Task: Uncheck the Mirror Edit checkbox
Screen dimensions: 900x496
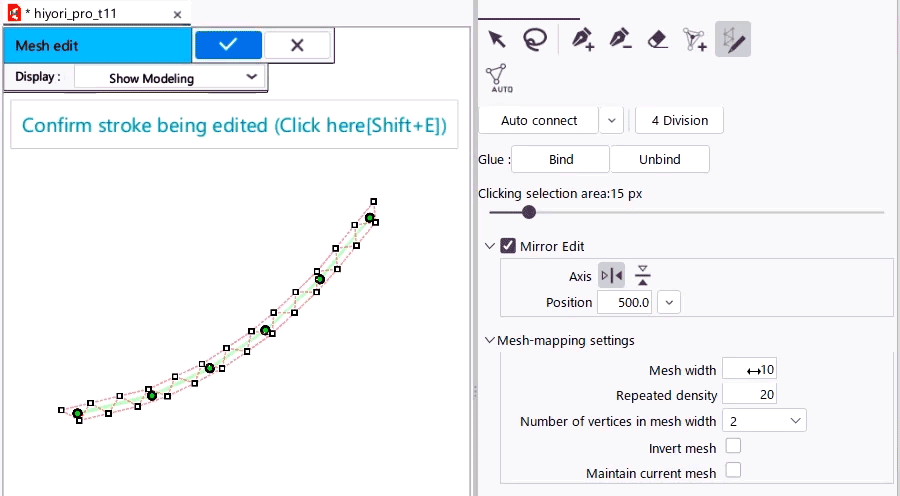Action: click(509, 246)
